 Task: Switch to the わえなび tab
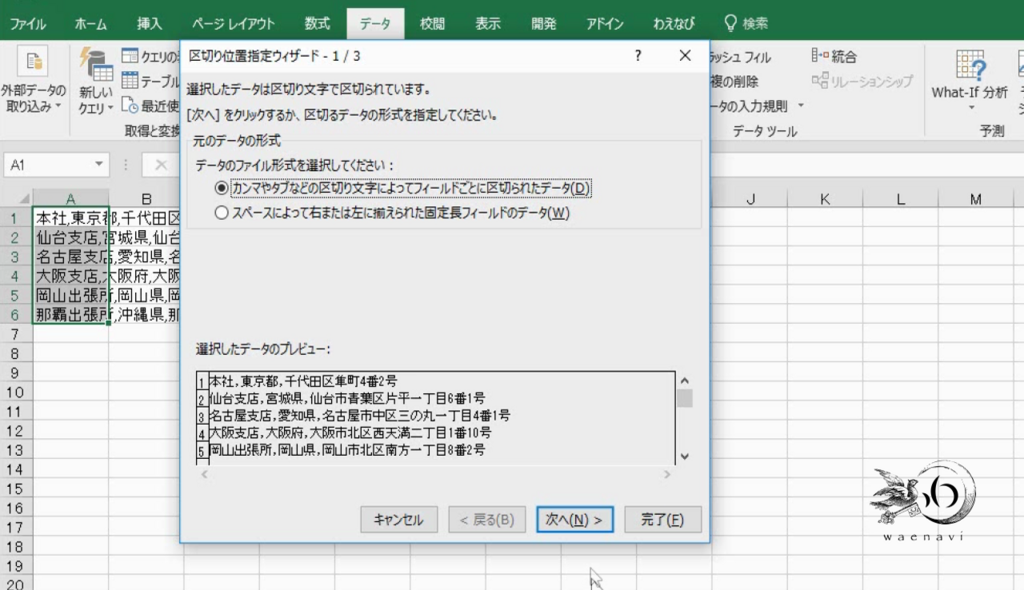673,24
